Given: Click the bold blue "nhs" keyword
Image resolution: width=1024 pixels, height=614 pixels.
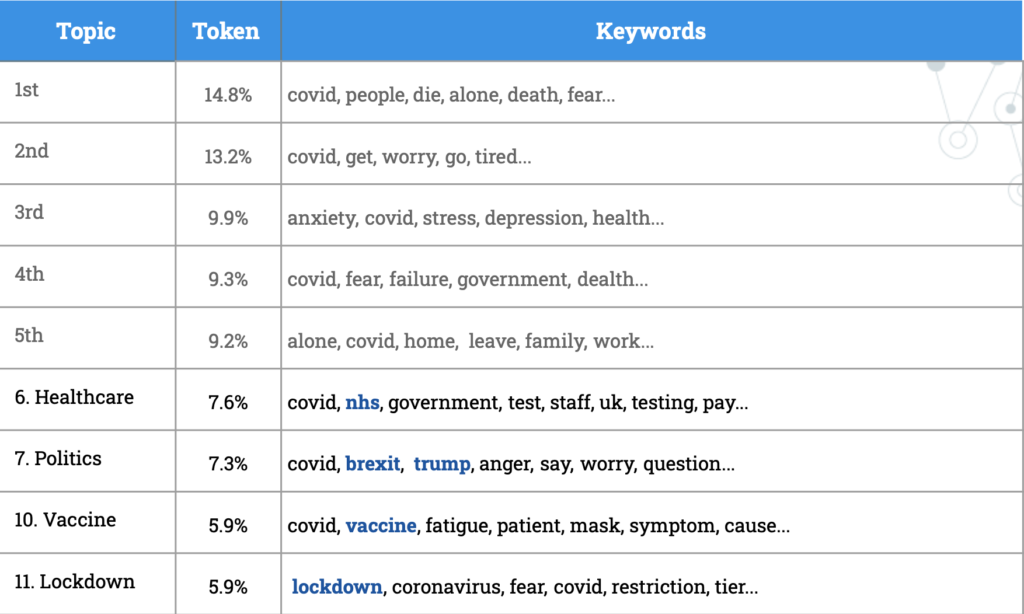Looking at the screenshot, I should click(x=362, y=403).
